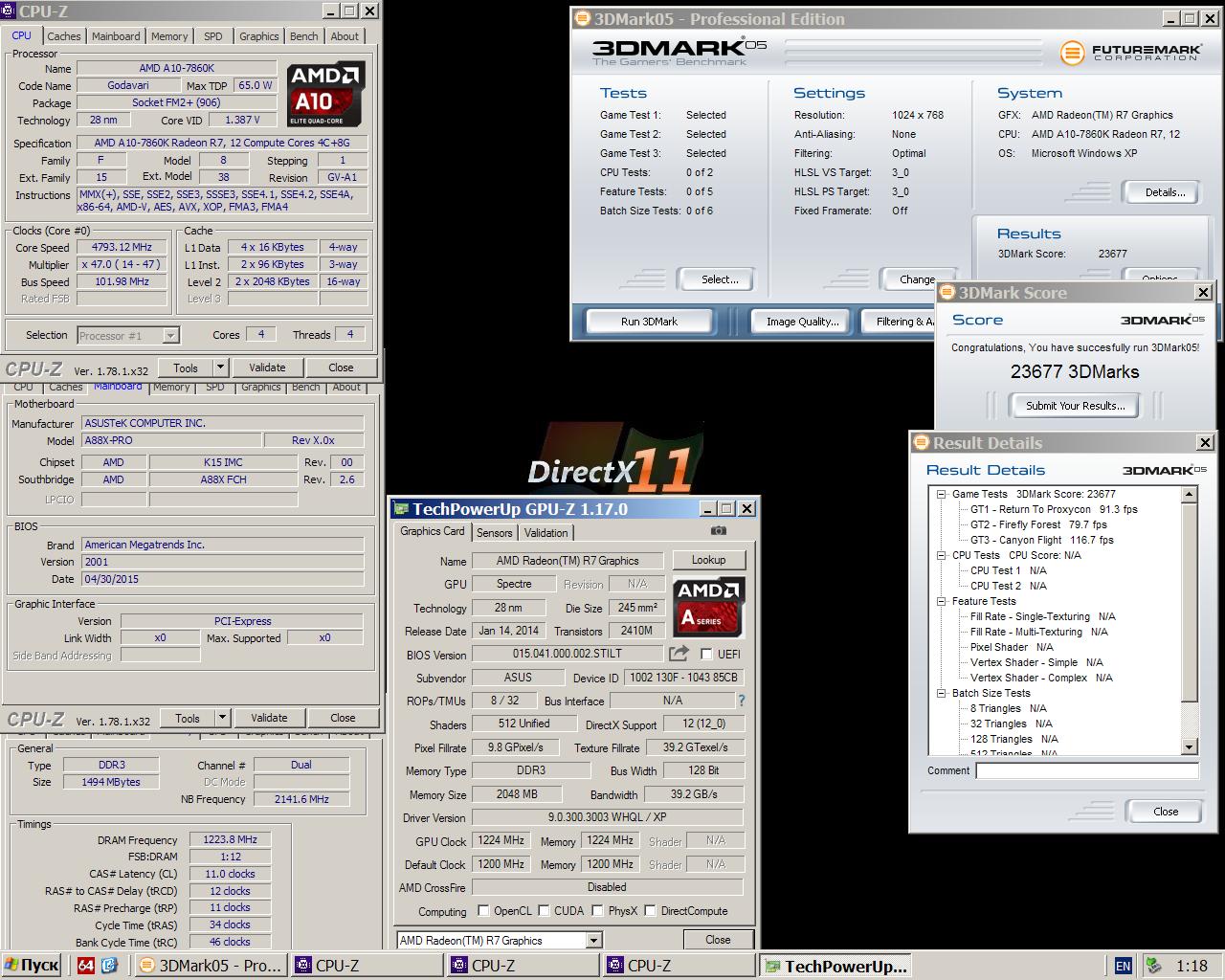Switch to the Mainboard tab in top CPU-Z

coord(116,36)
